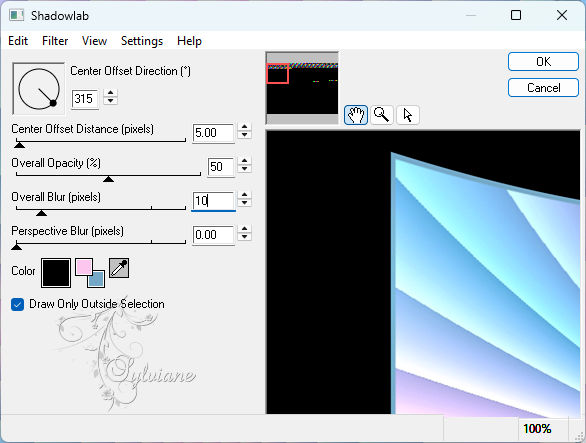Select the hand pan tool
Image resolution: width=586 pixels, height=443 pixels.
(355, 115)
